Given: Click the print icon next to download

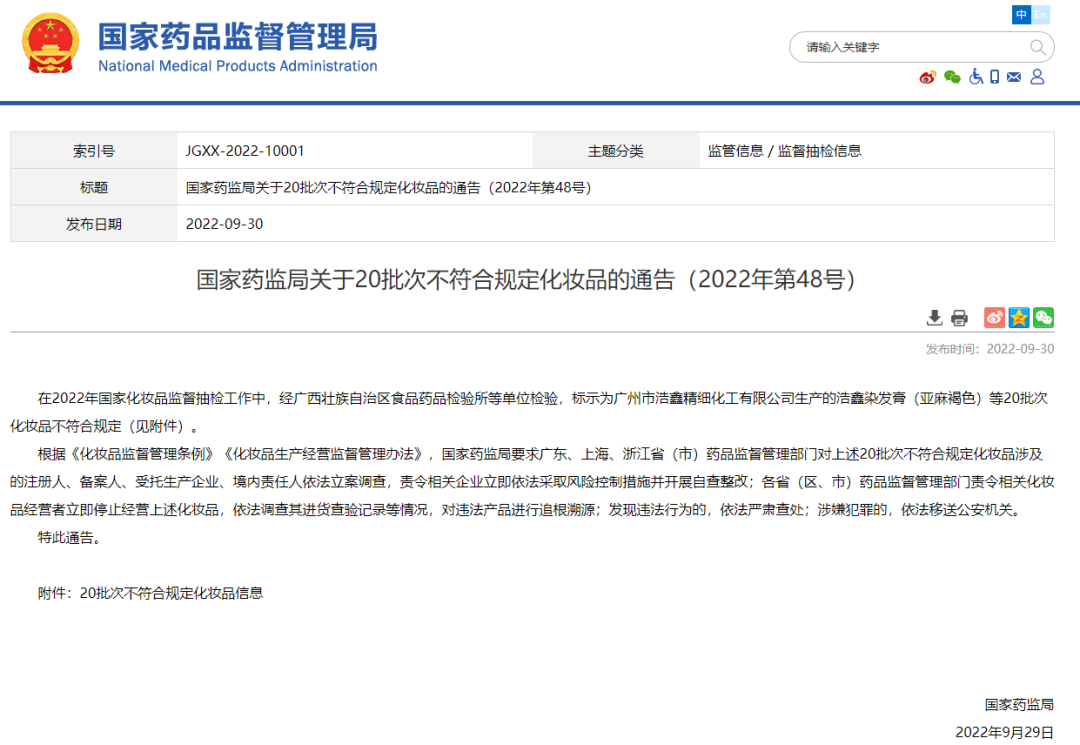Looking at the screenshot, I should click(x=959, y=317).
